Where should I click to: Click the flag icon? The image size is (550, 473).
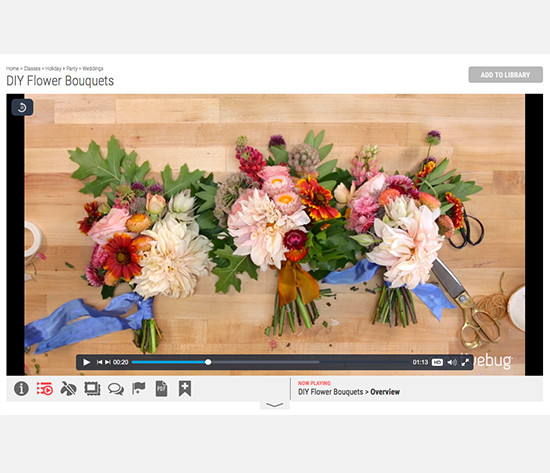[x=139, y=388]
